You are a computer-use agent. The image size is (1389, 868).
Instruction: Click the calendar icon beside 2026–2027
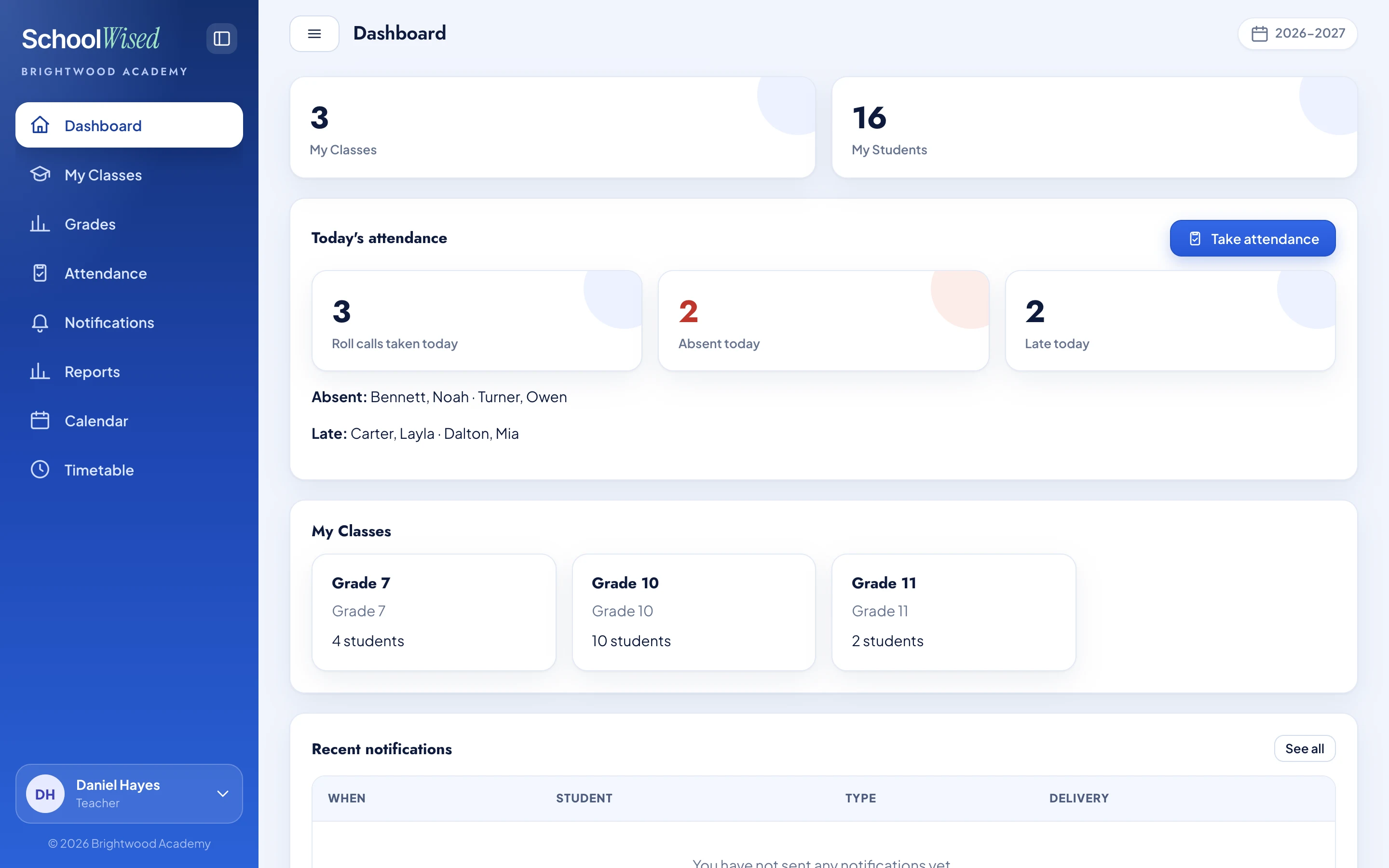(1260, 34)
